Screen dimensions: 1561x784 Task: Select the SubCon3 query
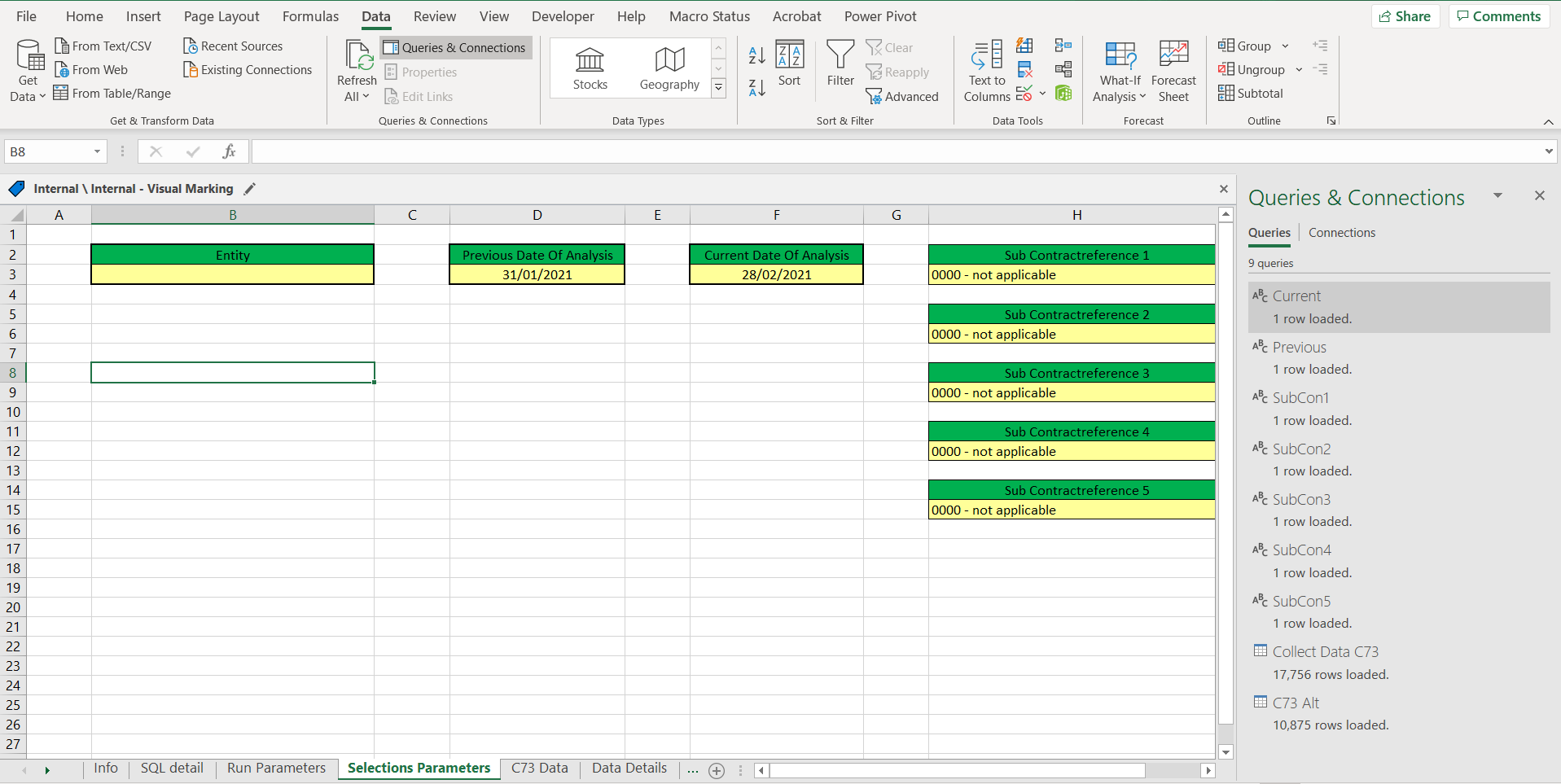[x=1398, y=510]
